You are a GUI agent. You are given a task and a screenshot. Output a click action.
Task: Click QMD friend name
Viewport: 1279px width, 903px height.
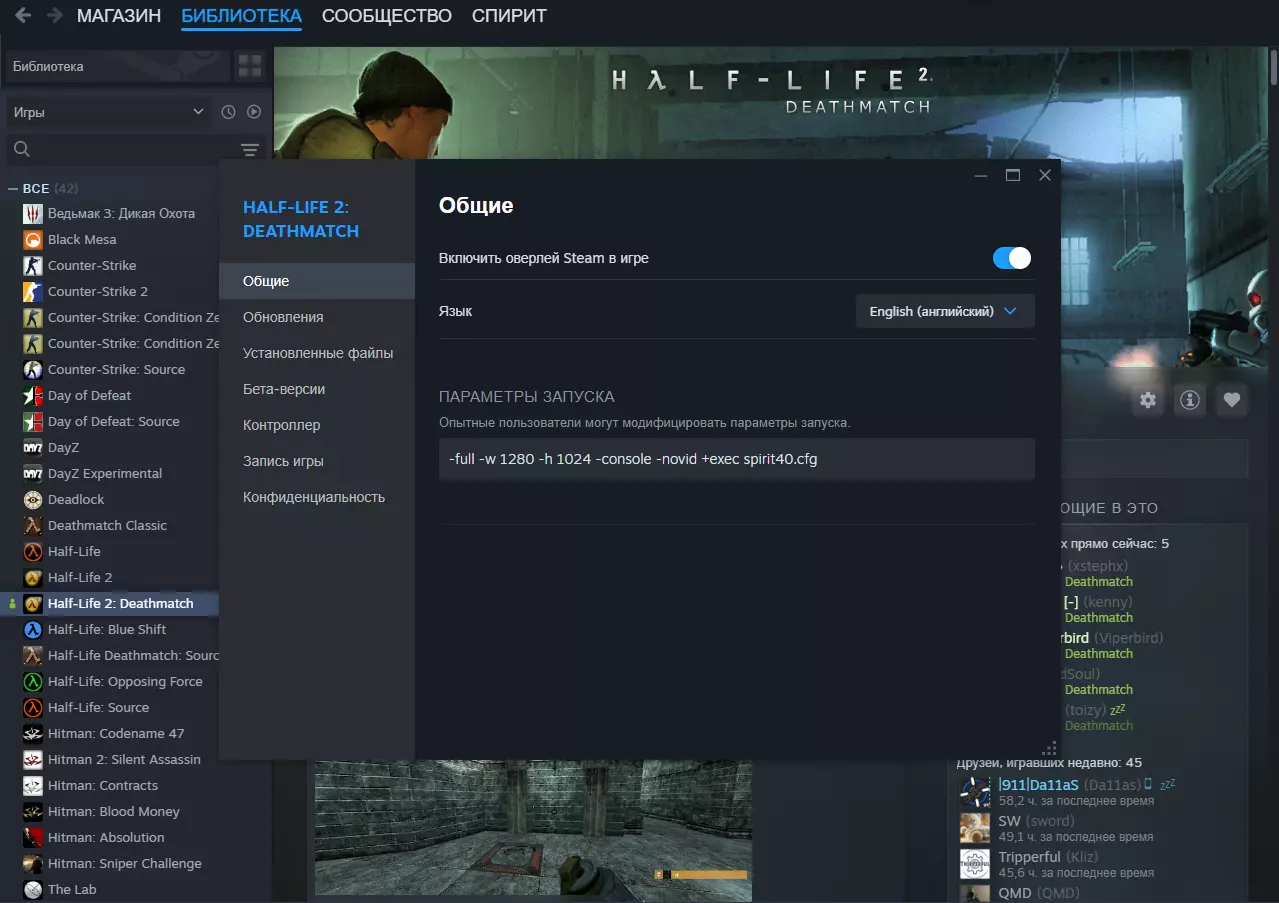[1015, 893]
